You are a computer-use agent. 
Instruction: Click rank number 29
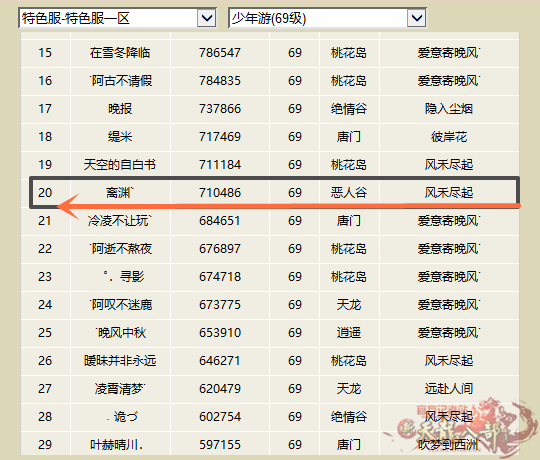45,445
